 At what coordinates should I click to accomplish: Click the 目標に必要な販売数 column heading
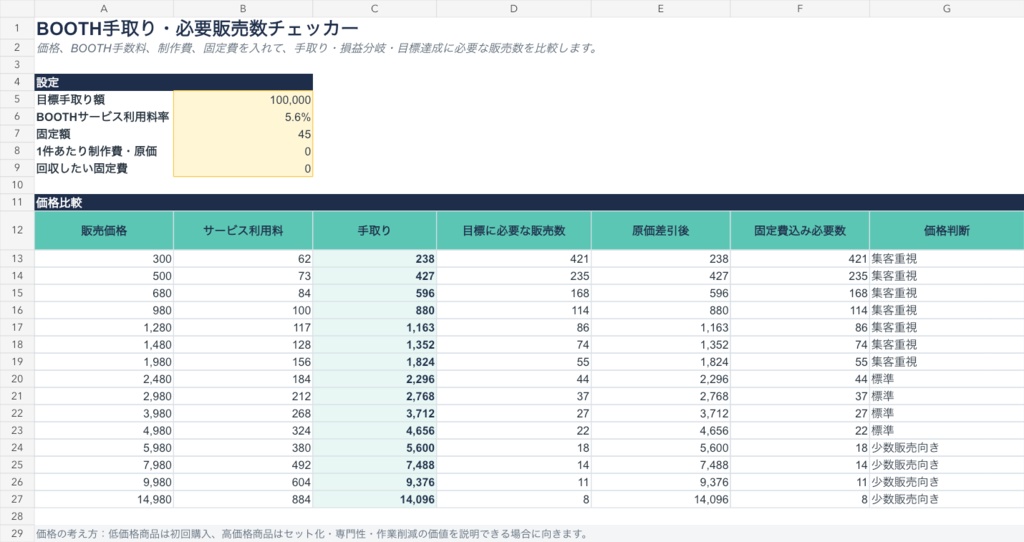pyautogui.click(x=513, y=230)
